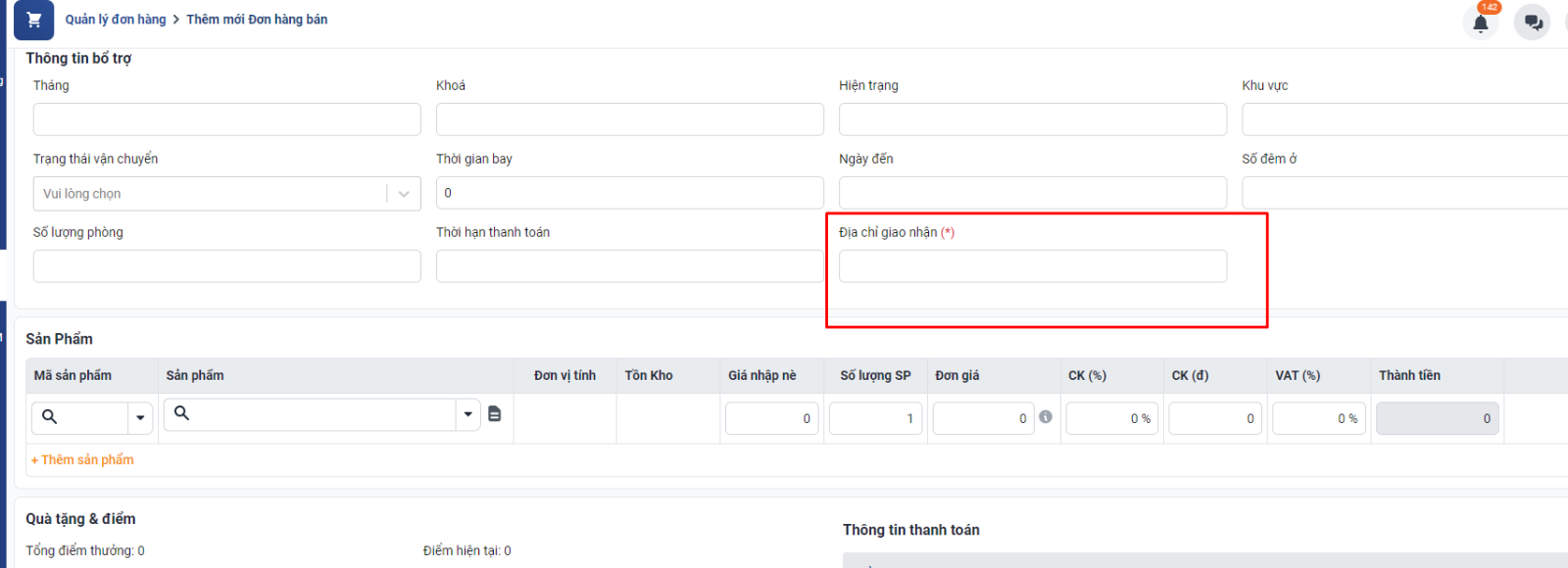Focus the Địa chỉ giao nhận field

tap(1032, 266)
